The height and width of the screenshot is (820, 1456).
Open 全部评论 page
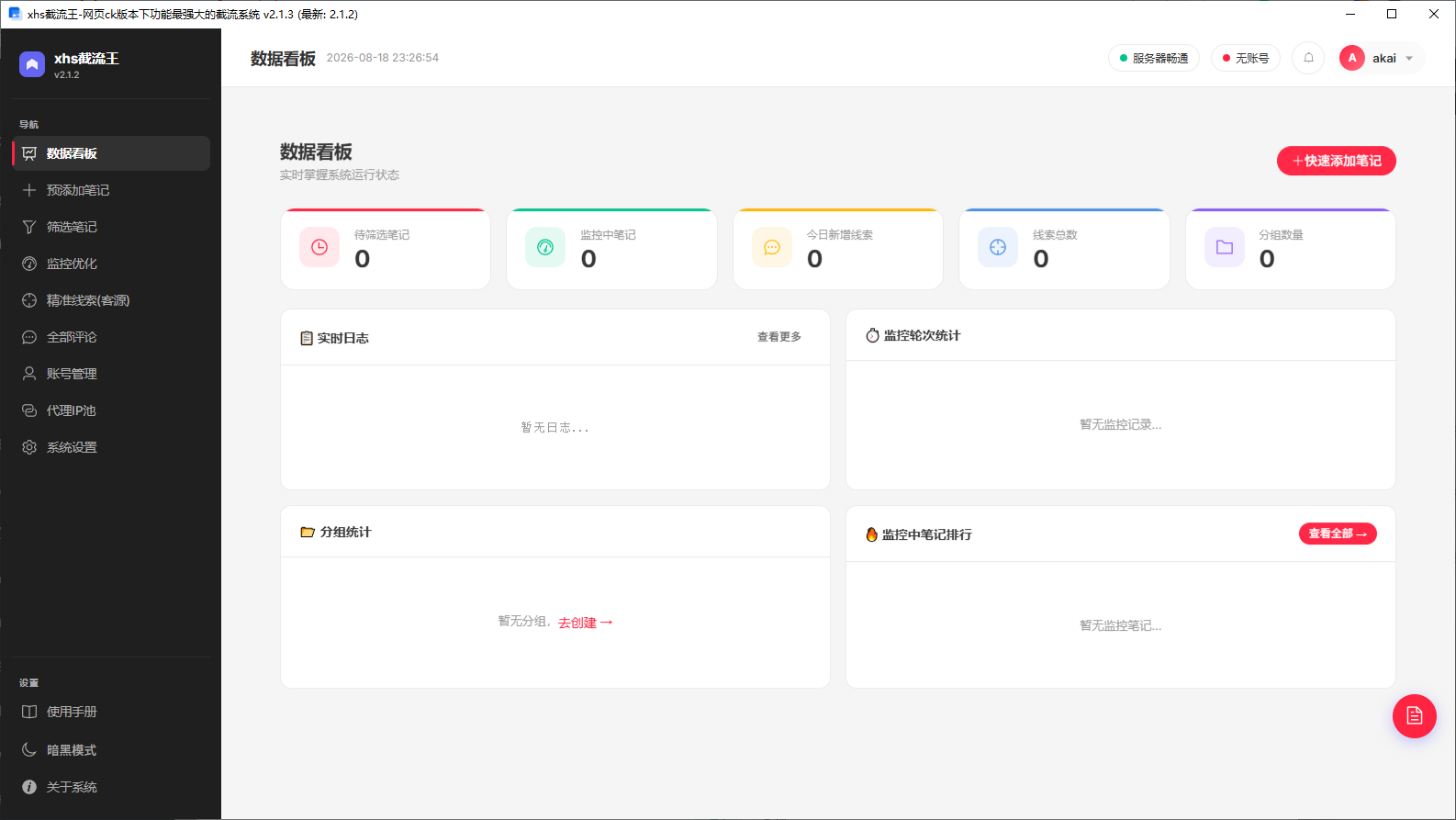[x=111, y=337]
